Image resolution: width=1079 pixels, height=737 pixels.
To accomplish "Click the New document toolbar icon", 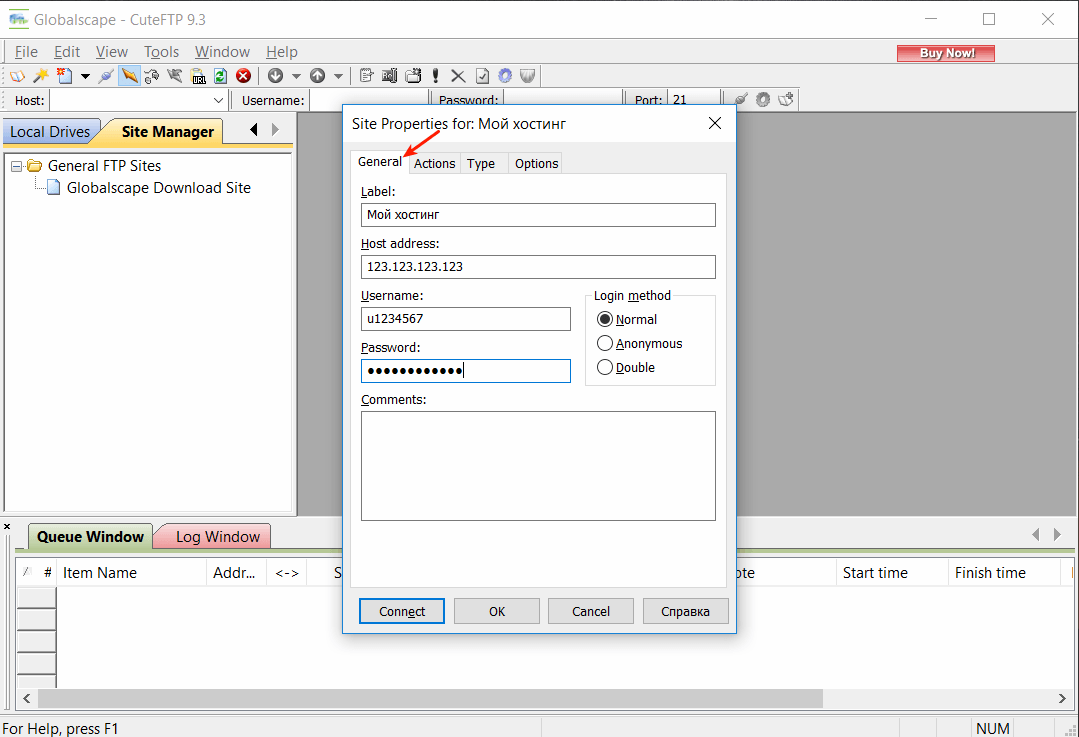I will tap(64, 76).
